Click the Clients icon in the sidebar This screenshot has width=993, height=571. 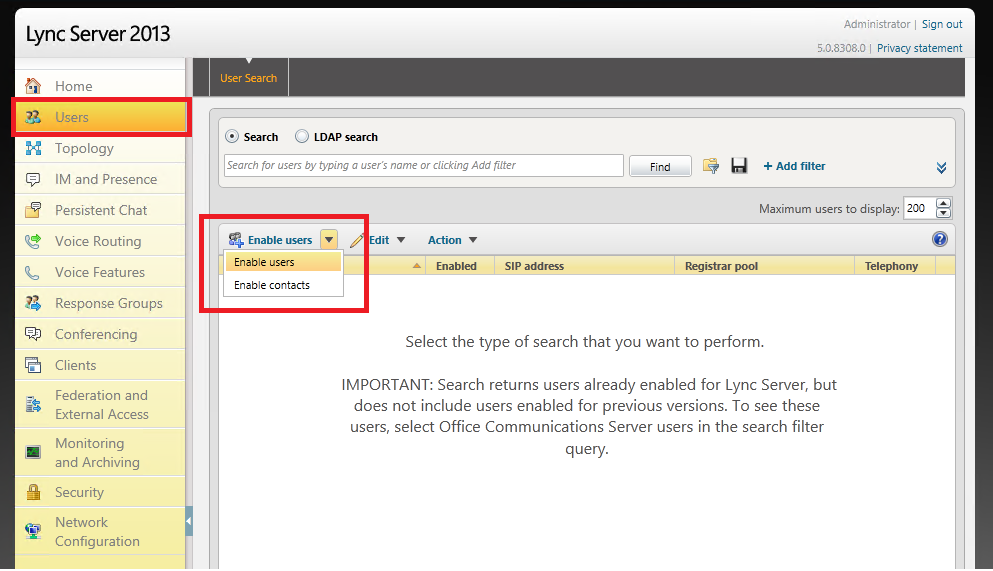pos(33,365)
